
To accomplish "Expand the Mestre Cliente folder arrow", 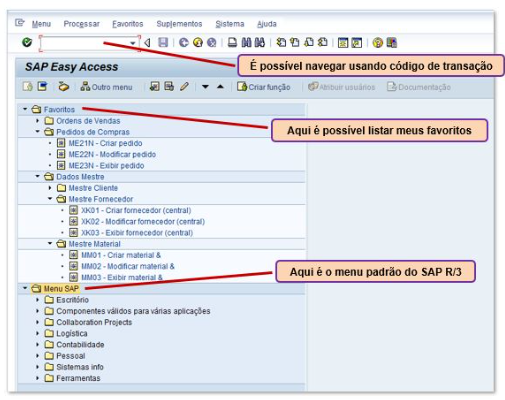I will click(x=50, y=188).
